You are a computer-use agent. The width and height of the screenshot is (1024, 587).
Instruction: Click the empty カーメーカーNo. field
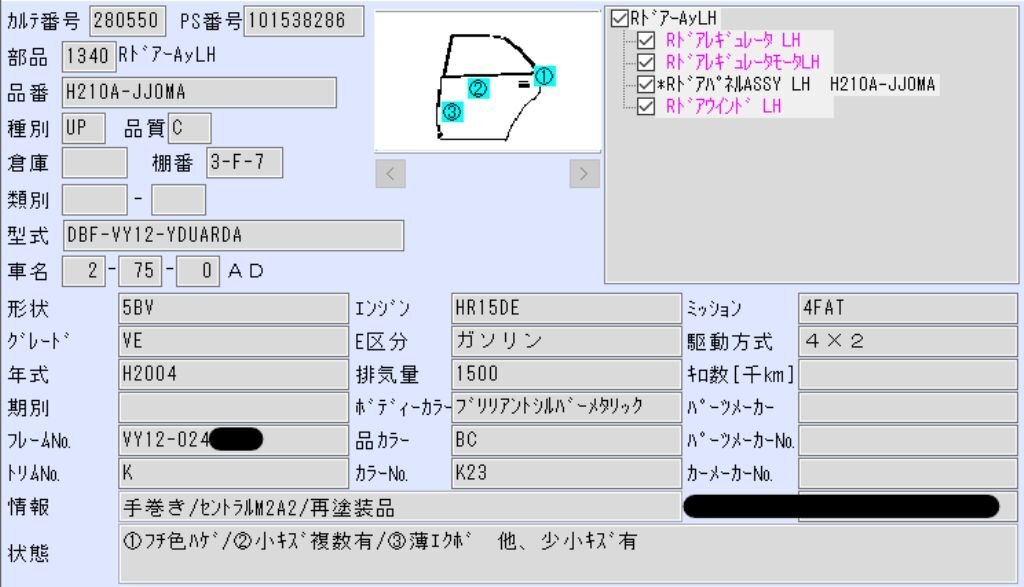click(908, 473)
